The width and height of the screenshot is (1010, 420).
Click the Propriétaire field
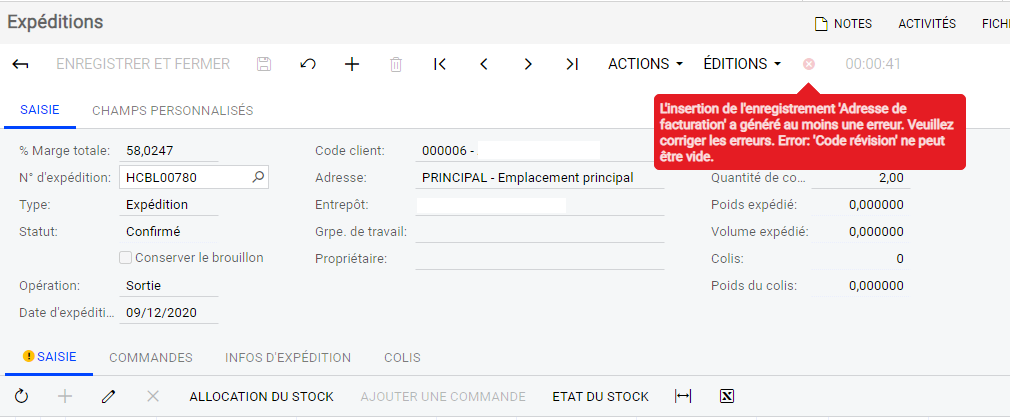pyautogui.click(x=540, y=259)
